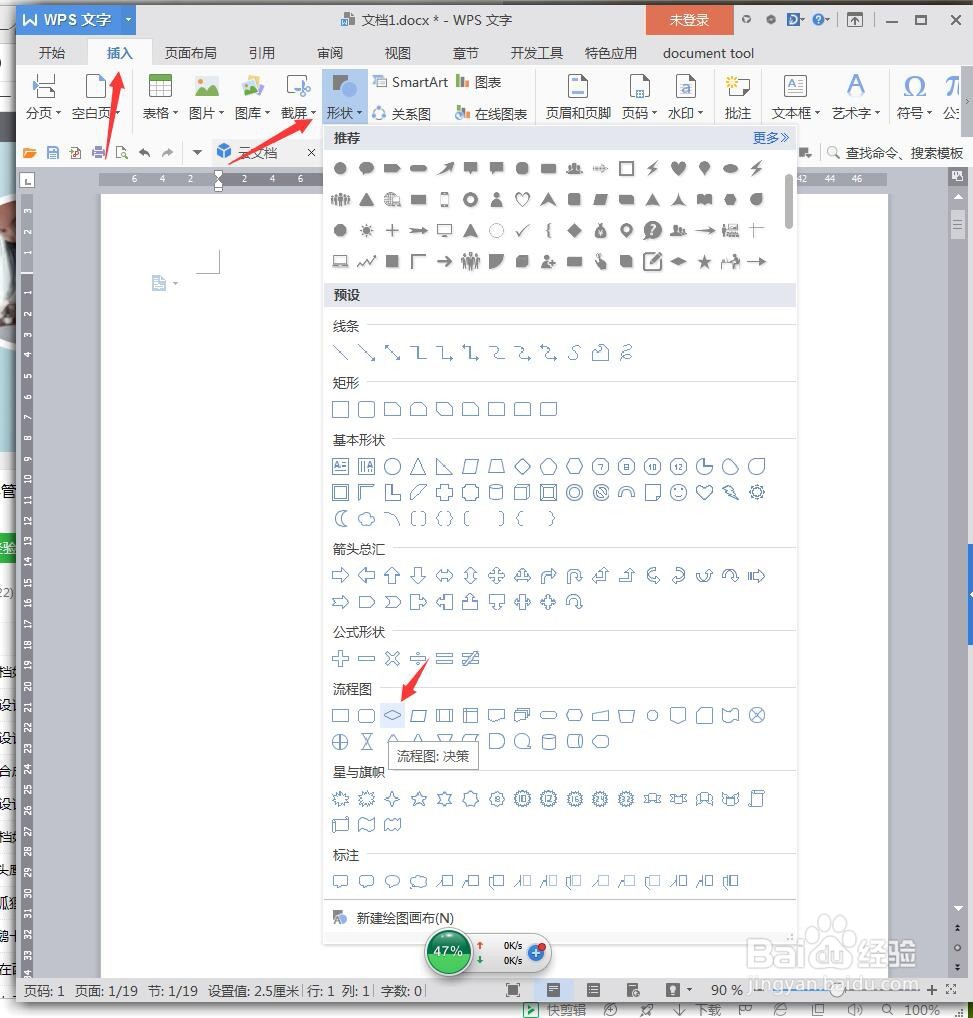Image resolution: width=973 pixels, height=1018 pixels.
Task: Choose the straight line shape
Action: (340, 353)
